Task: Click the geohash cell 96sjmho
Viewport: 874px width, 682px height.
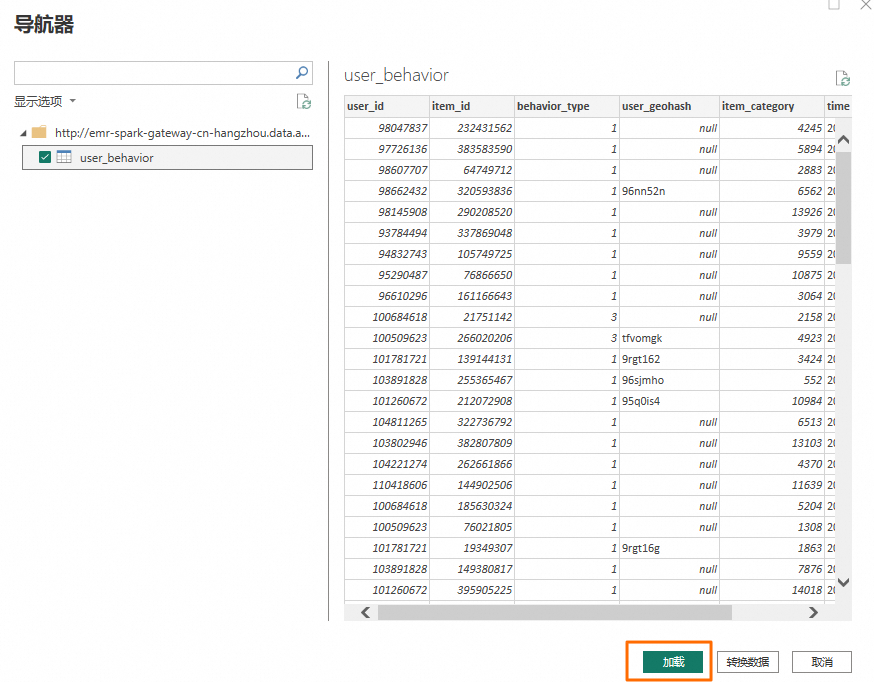Action: 669,380
